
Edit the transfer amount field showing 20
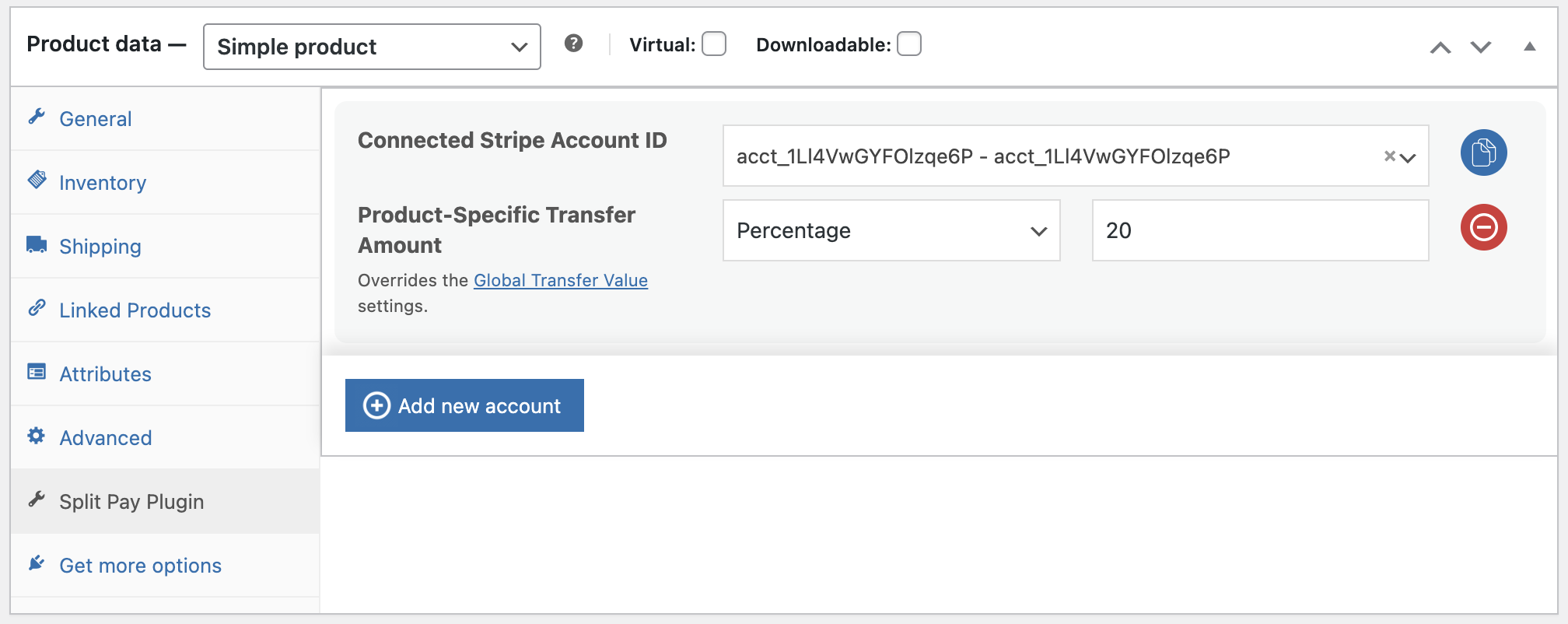click(x=1259, y=230)
